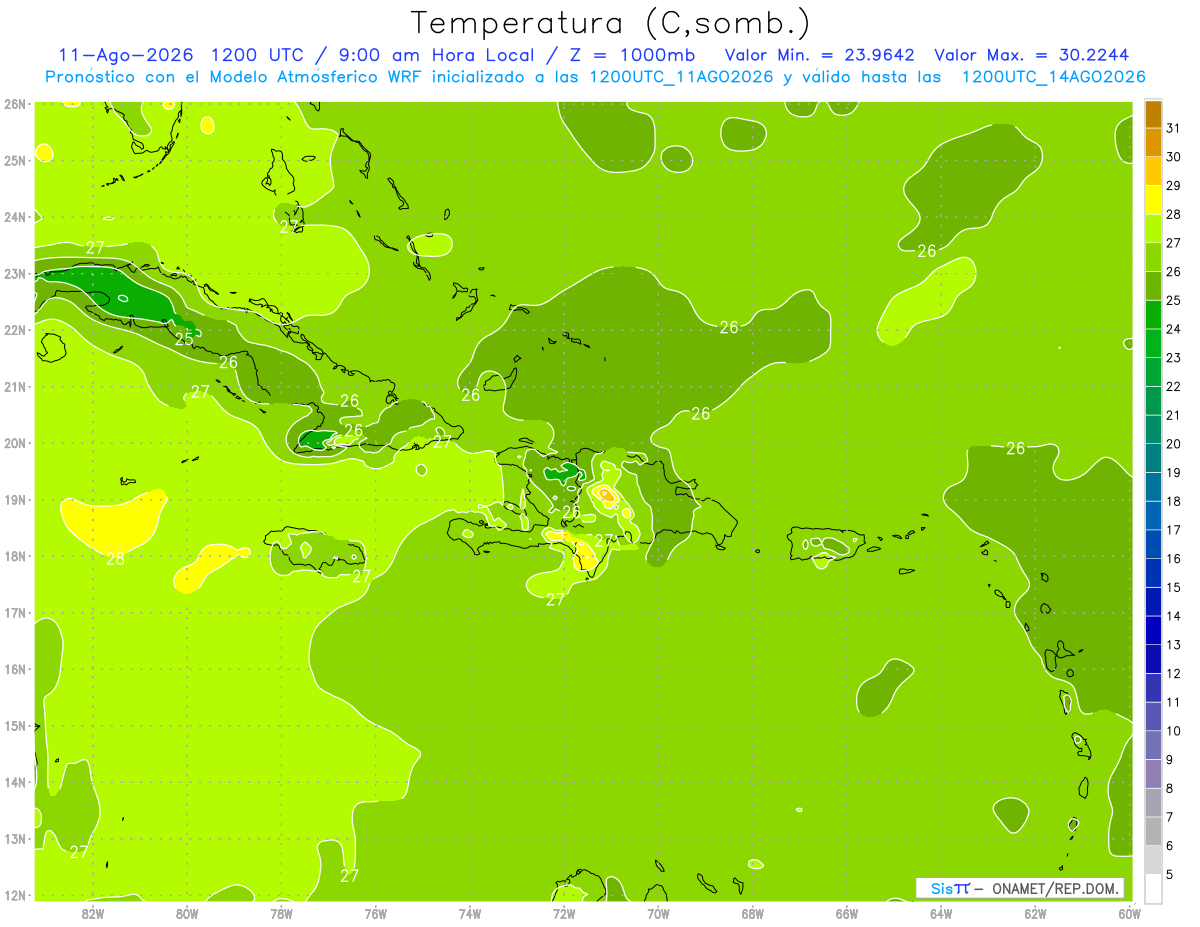Click the latitude axis label 20N
Screen dimensions: 1200x927
[x=15, y=443]
